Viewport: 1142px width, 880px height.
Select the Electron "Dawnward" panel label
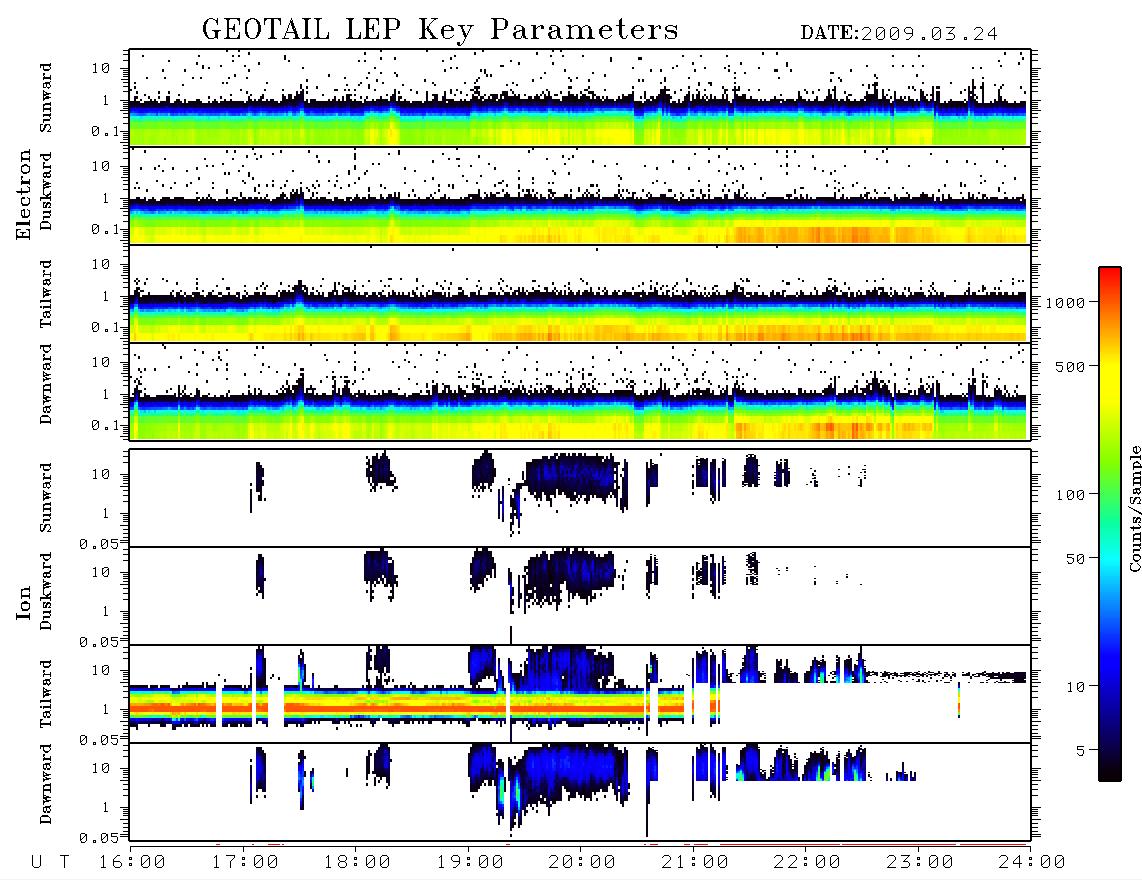coord(46,384)
